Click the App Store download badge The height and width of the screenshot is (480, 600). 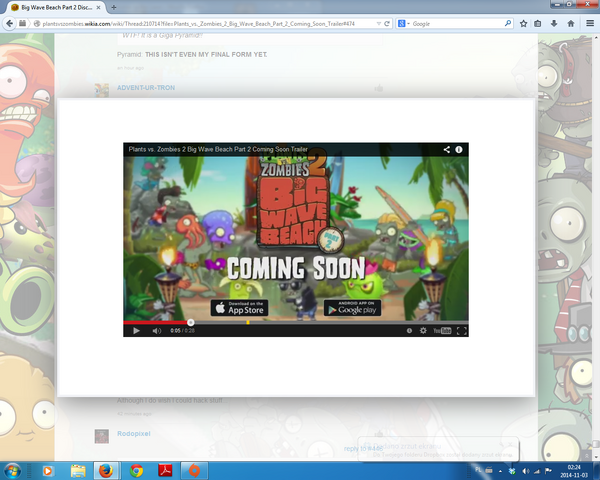click(x=240, y=308)
